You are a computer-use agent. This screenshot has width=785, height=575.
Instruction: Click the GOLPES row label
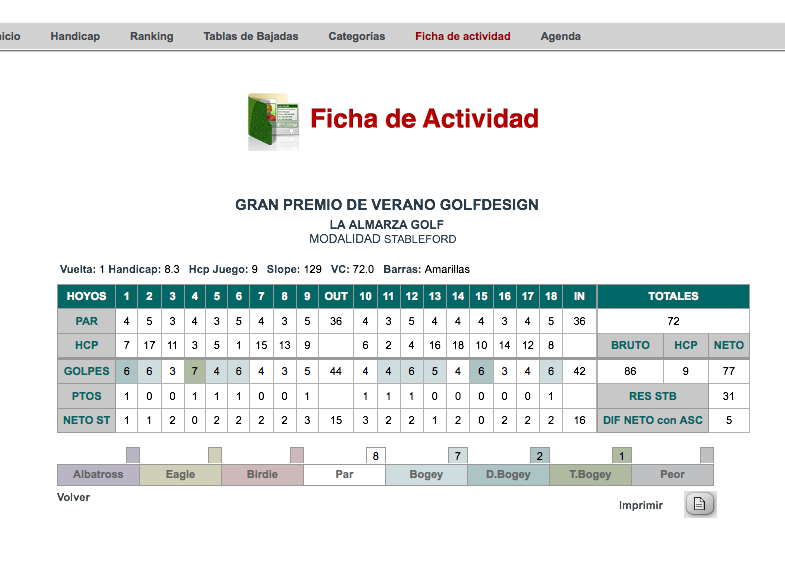coord(87,371)
